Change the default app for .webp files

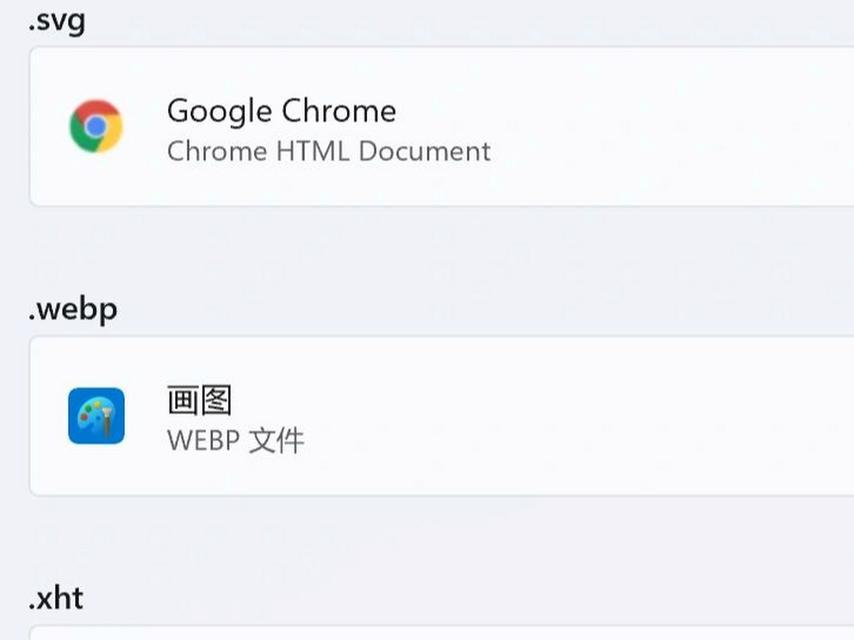pyautogui.click(x=442, y=416)
